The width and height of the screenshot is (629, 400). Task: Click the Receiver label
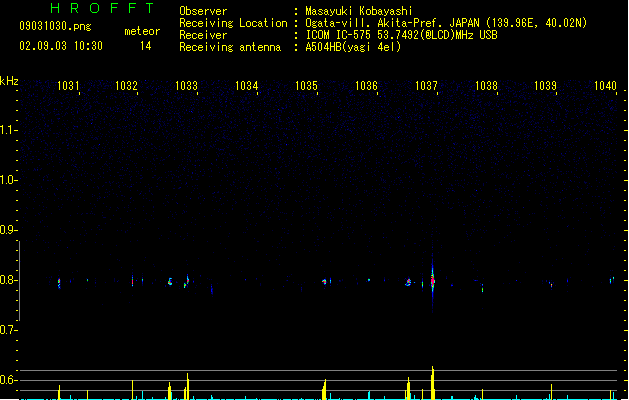203,35
